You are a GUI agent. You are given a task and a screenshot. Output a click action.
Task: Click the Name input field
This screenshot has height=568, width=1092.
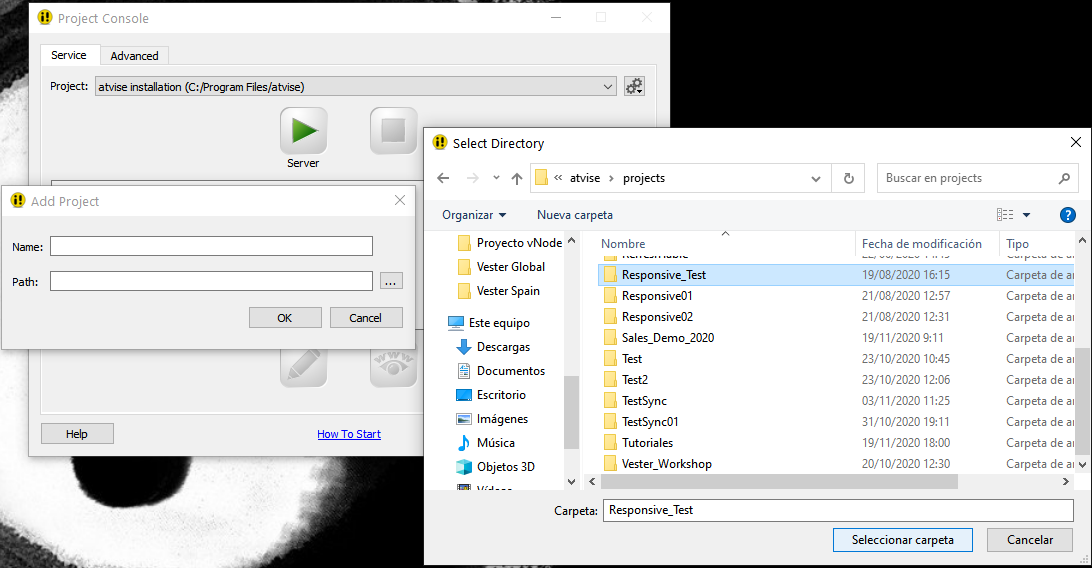coord(211,246)
